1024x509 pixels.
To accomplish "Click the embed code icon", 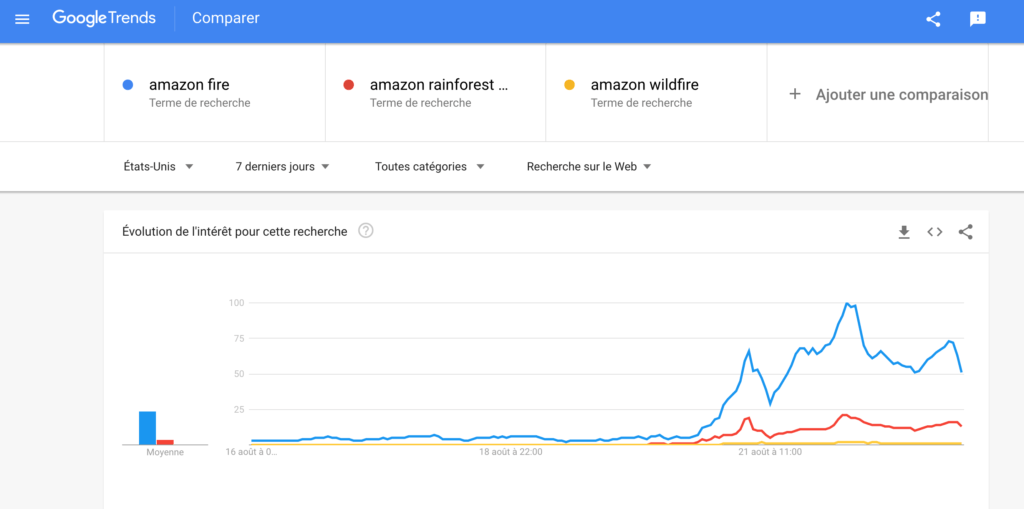I will coord(935,232).
